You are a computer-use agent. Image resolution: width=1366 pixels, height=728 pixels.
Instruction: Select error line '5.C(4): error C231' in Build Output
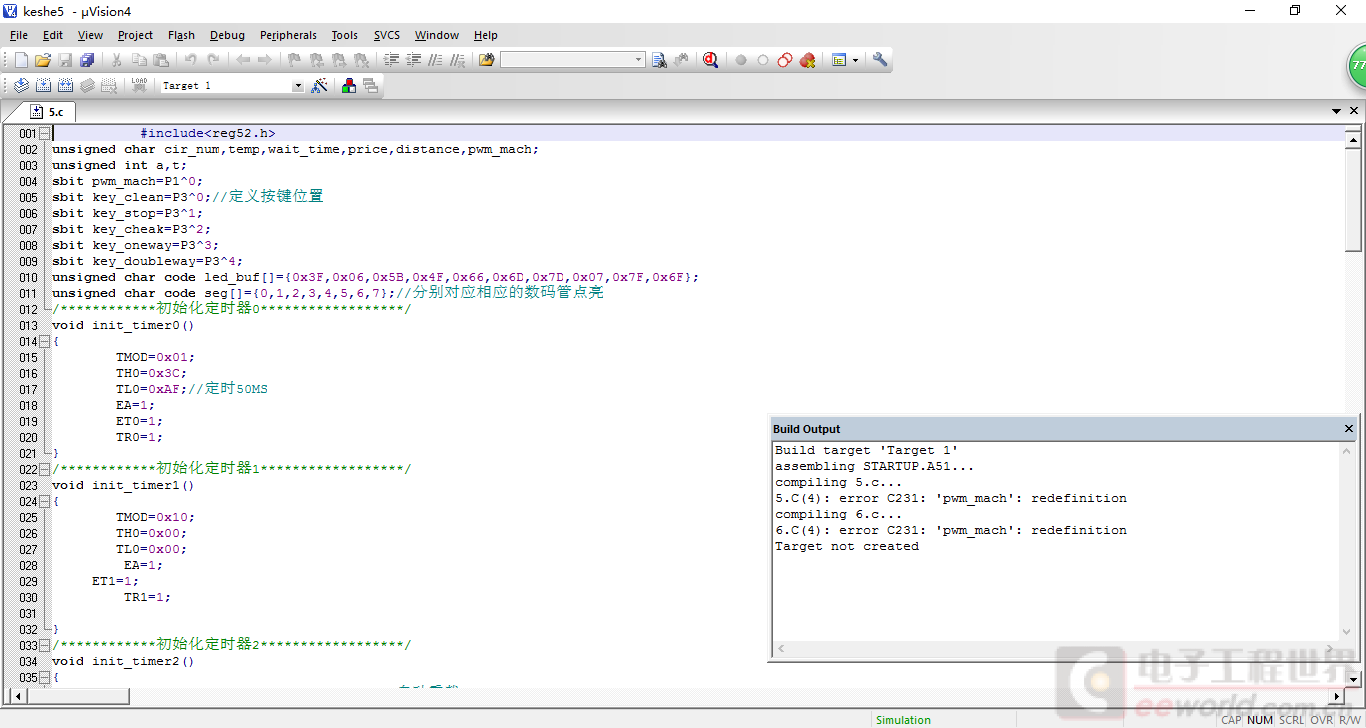point(951,498)
